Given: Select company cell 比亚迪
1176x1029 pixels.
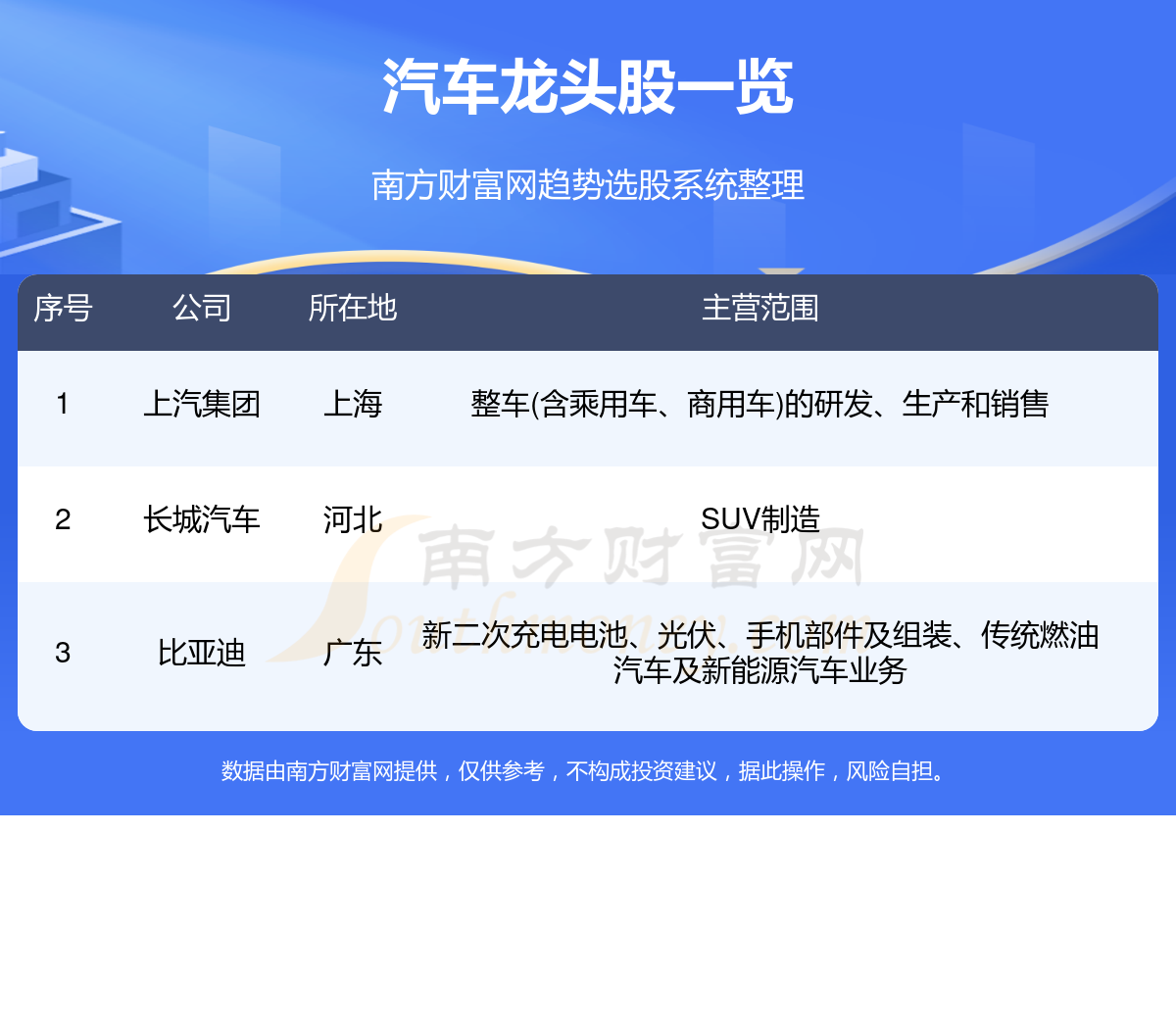Looking at the screenshot, I should (202, 653).
